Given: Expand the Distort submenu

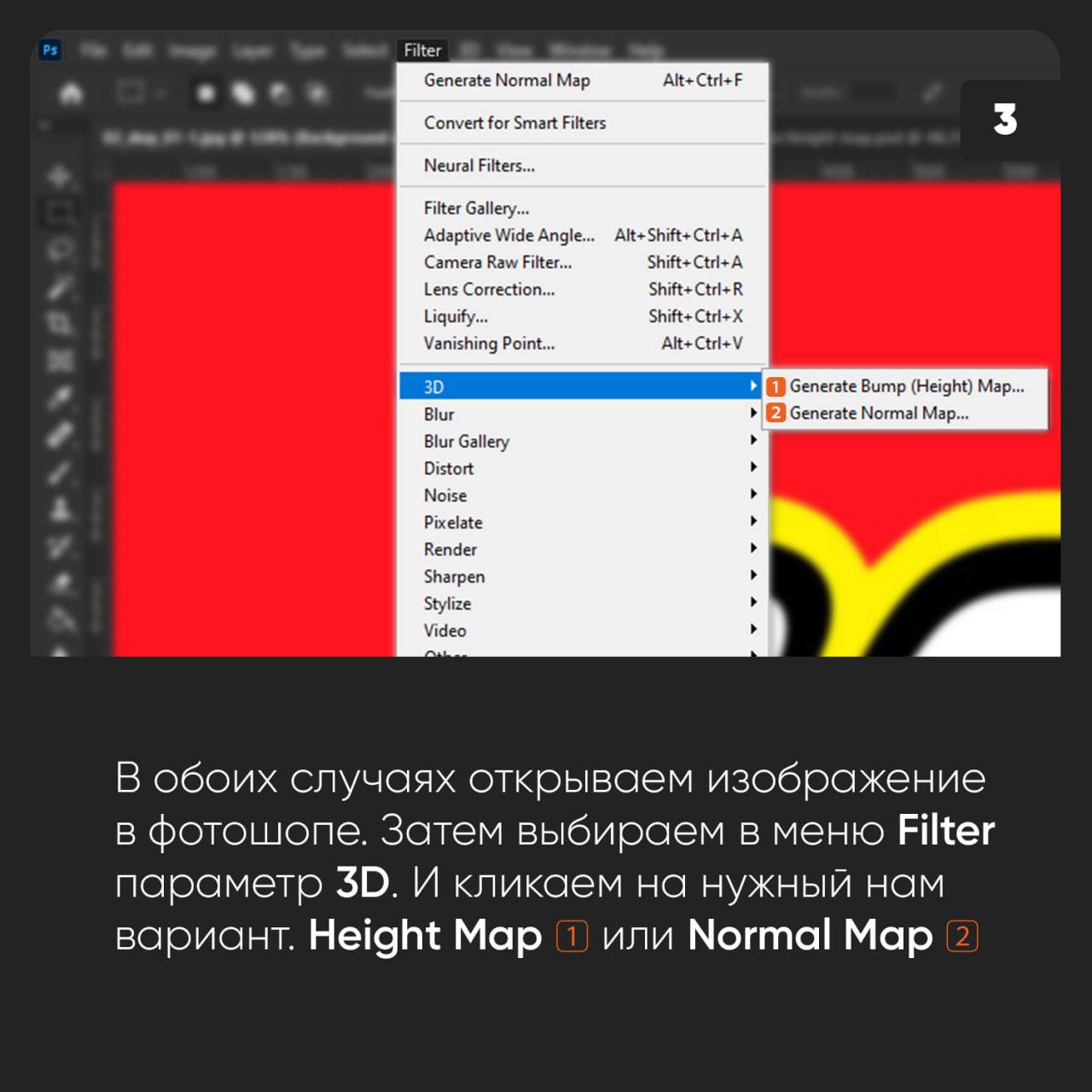Looking at the screenshot, I should click(584, 468).
